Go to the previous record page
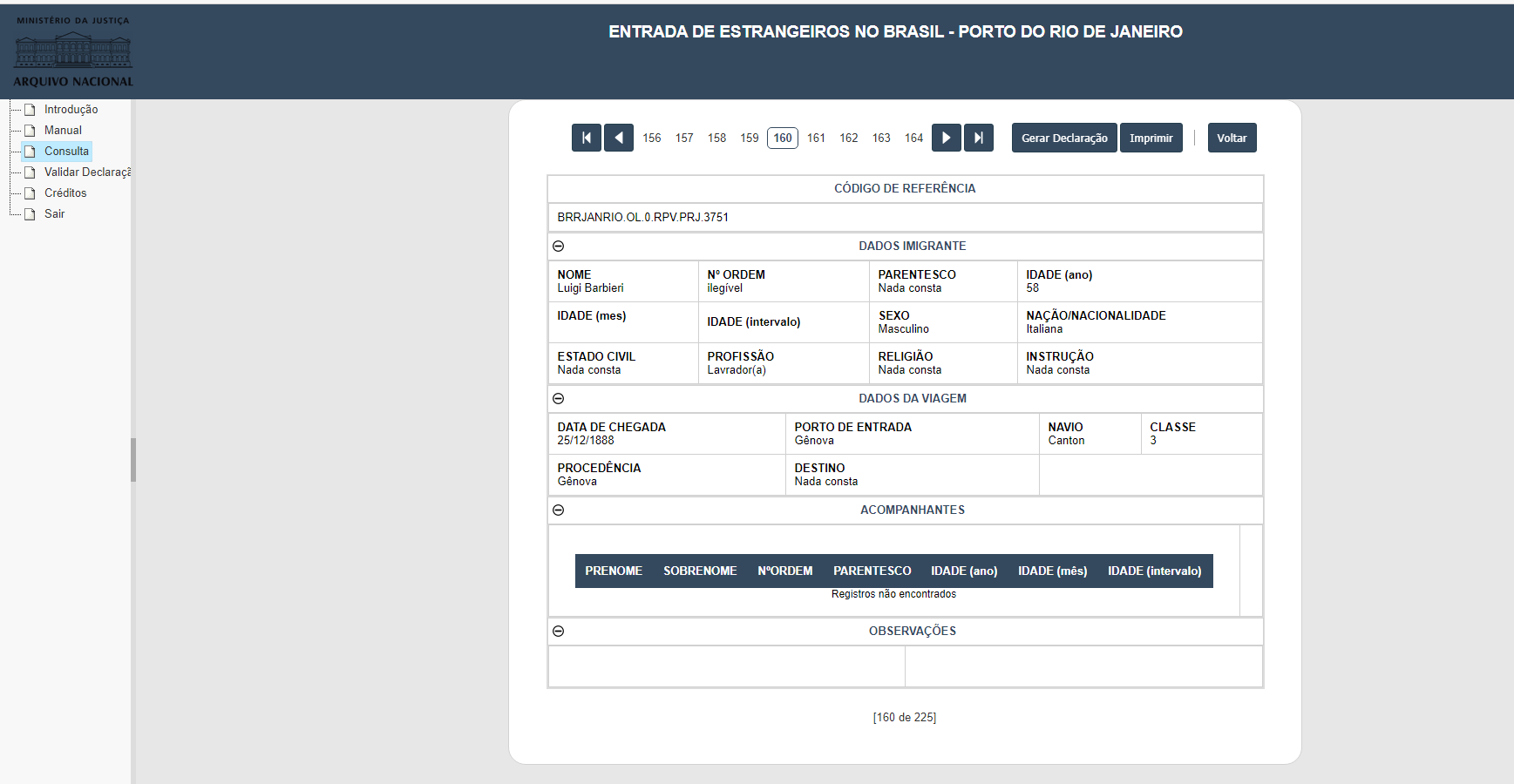The width and height of the screenshot is (1514, 784). tap(619, 138)
